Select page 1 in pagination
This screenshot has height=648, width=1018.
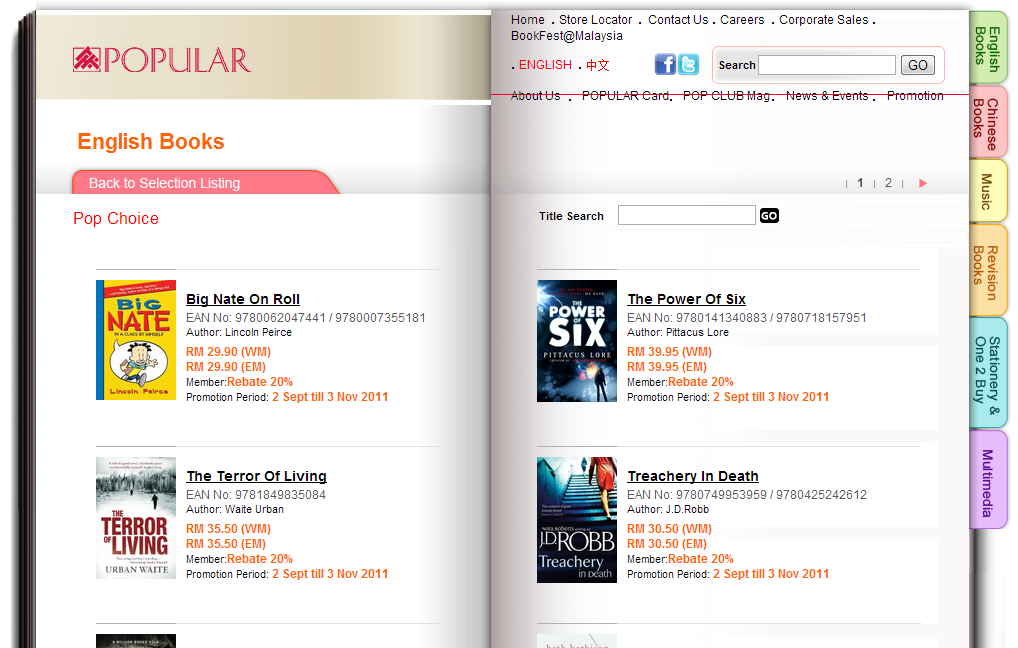pyautogui.click(x=860, y=183)
